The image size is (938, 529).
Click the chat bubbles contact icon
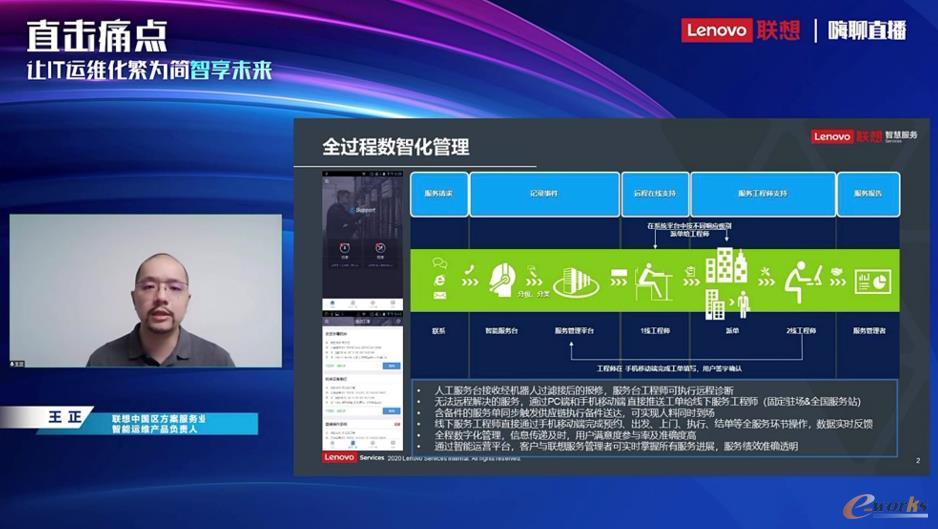pos(440,263)
